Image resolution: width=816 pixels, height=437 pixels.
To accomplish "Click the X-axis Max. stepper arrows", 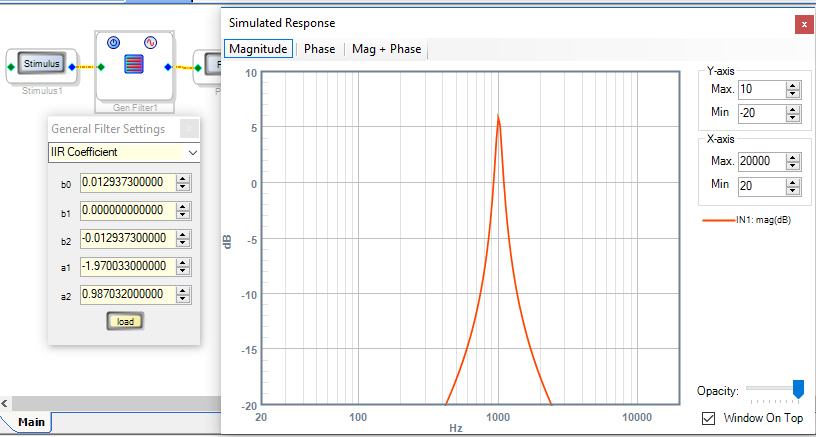I will (x=793, y=162).
